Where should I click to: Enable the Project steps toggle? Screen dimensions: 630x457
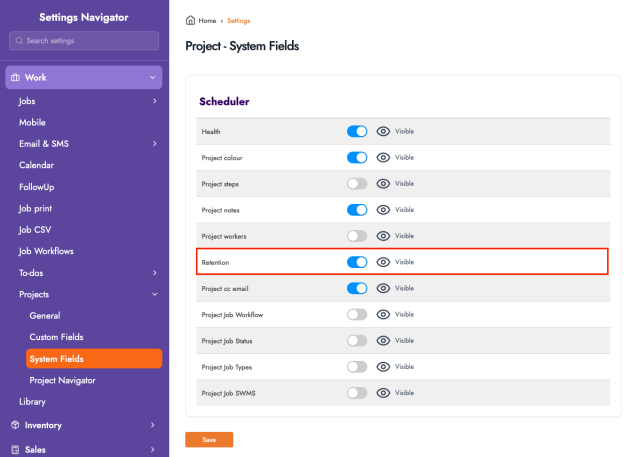pyautogui.click(x=357, y=184)
